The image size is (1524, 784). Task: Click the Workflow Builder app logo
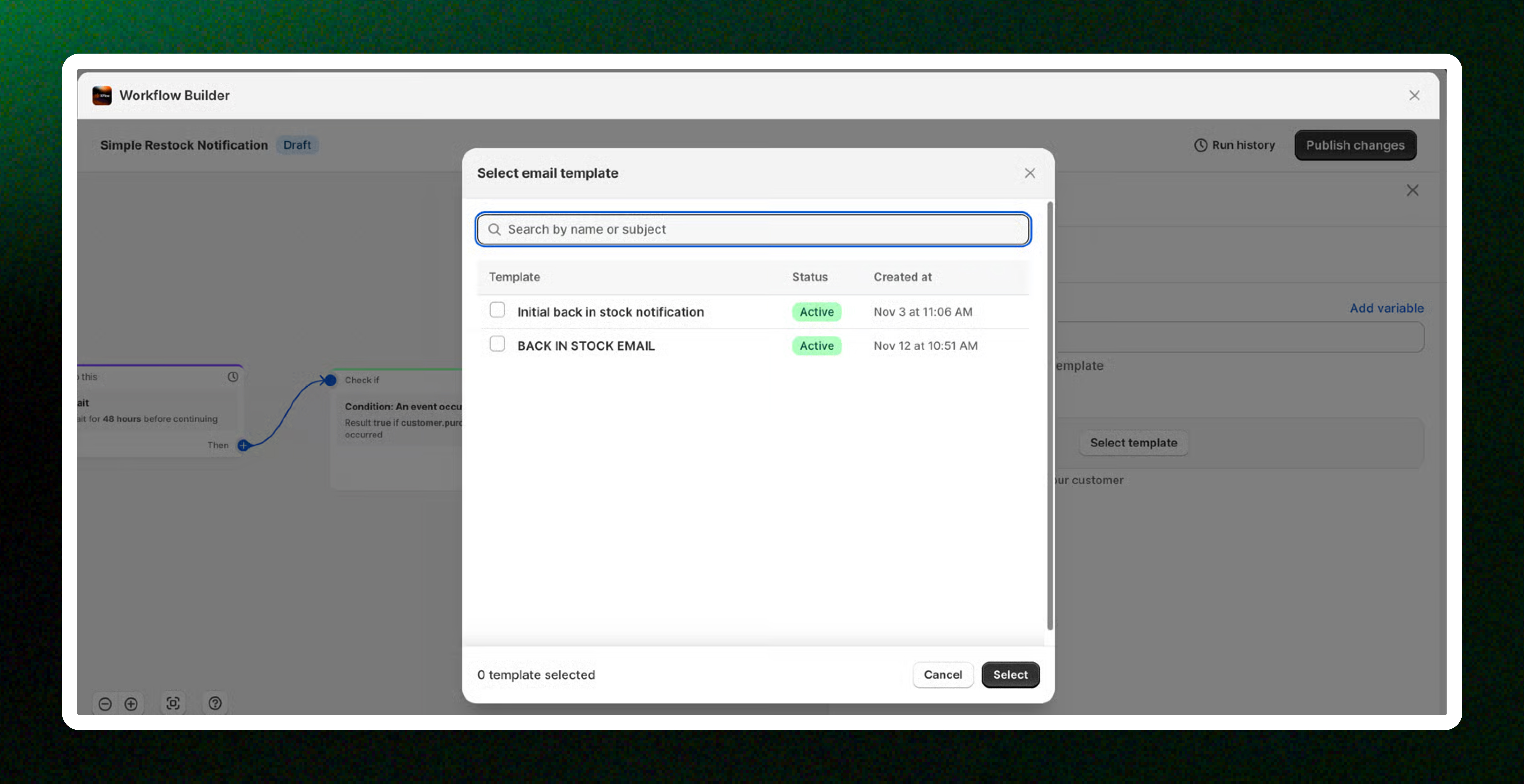tap(102, 95)
